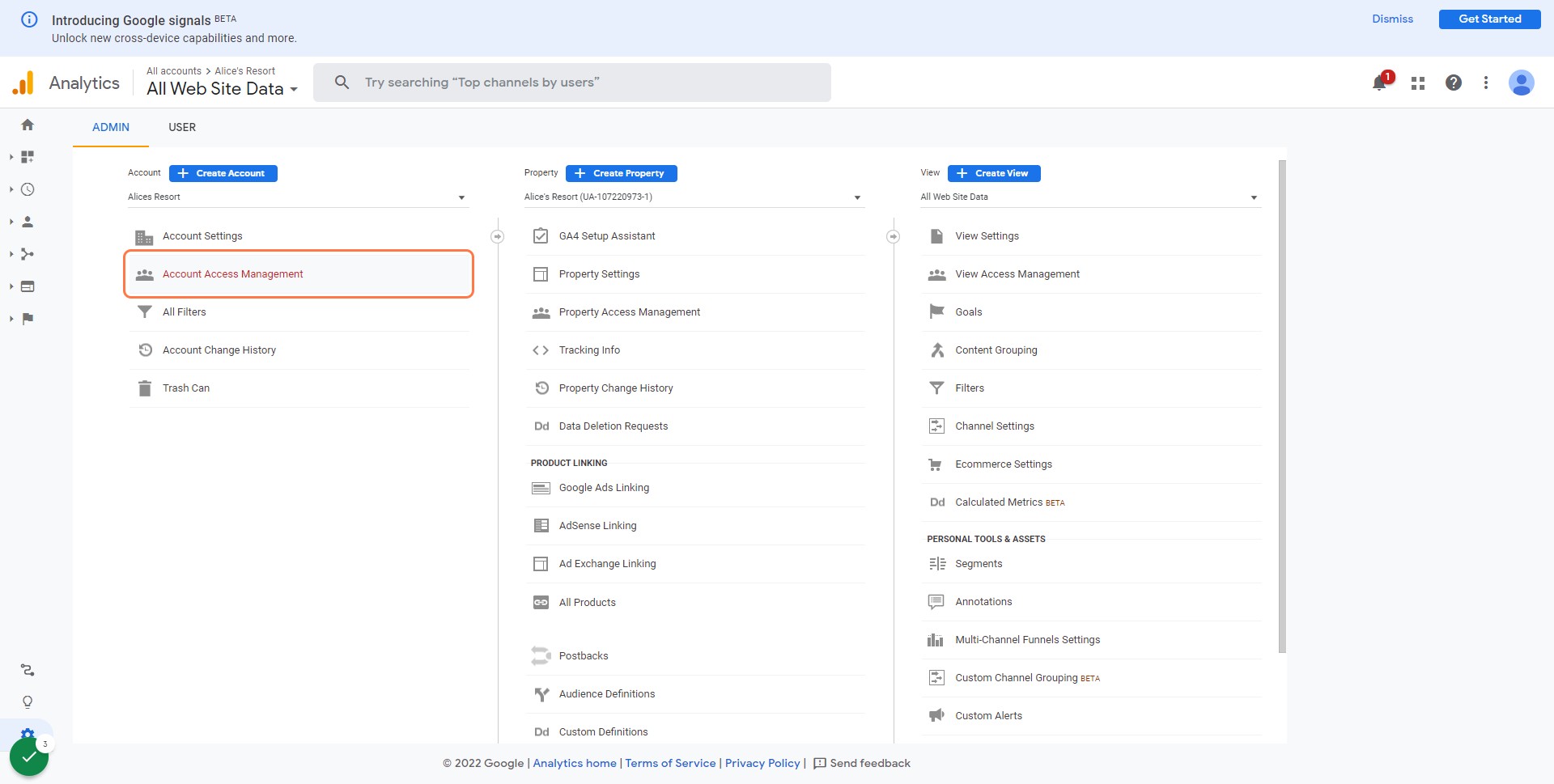Switch to the ADMIN tab
The image size is (1554, 784).
(x=111, y=127)
